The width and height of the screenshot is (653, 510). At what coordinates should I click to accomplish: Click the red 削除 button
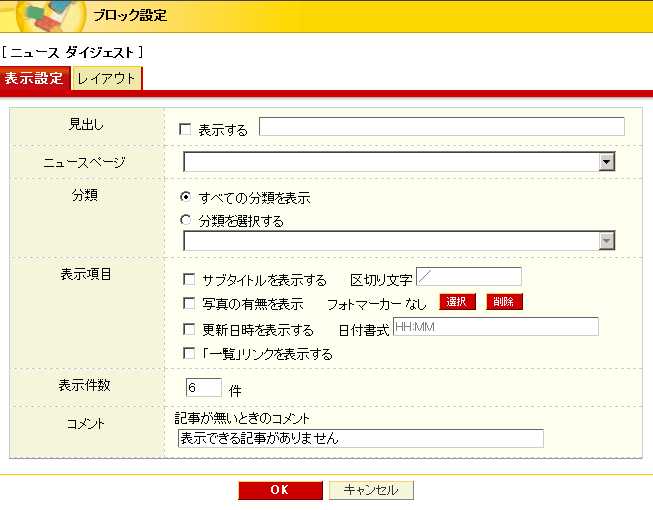tap(504, 302)
